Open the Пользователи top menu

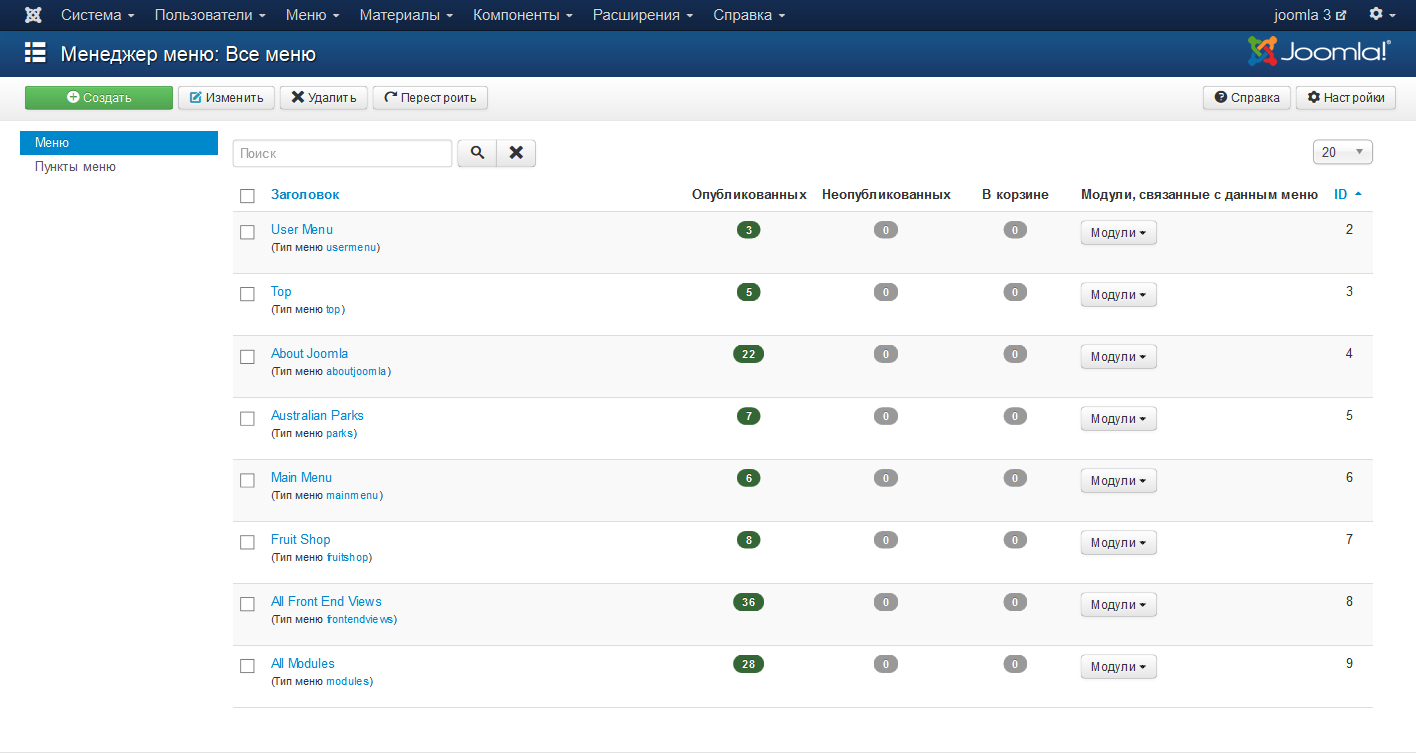pos(210,15)
